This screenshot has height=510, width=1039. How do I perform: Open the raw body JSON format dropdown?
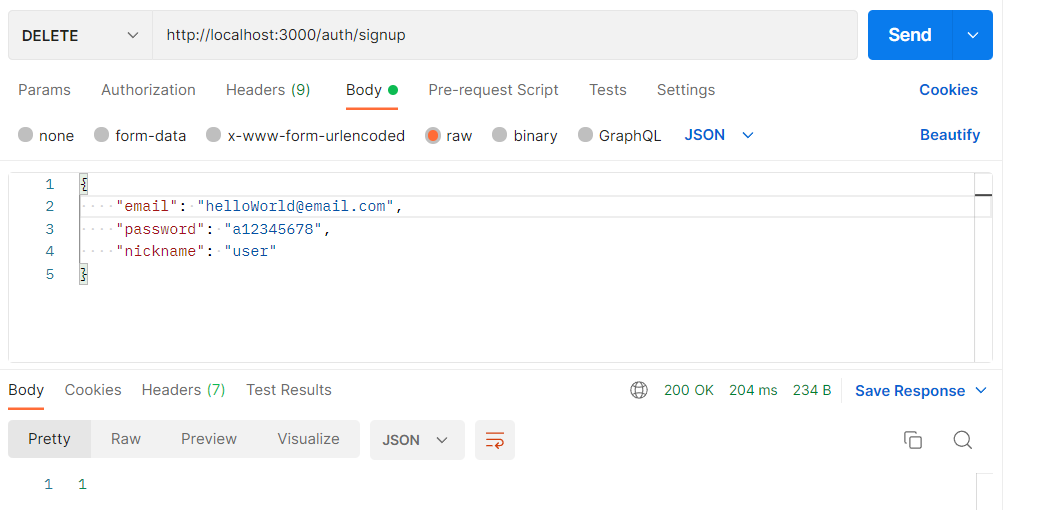pos(719,135)
